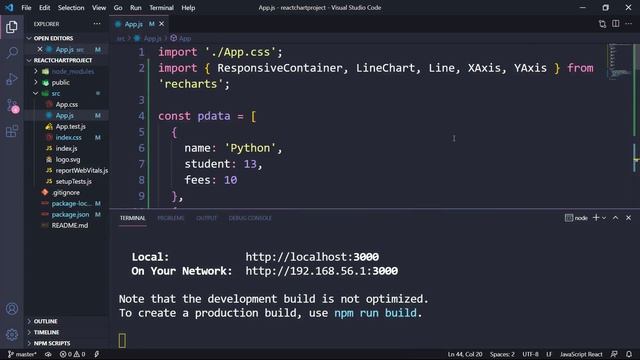Open the feedback icon in status bar

click(614, 354)
